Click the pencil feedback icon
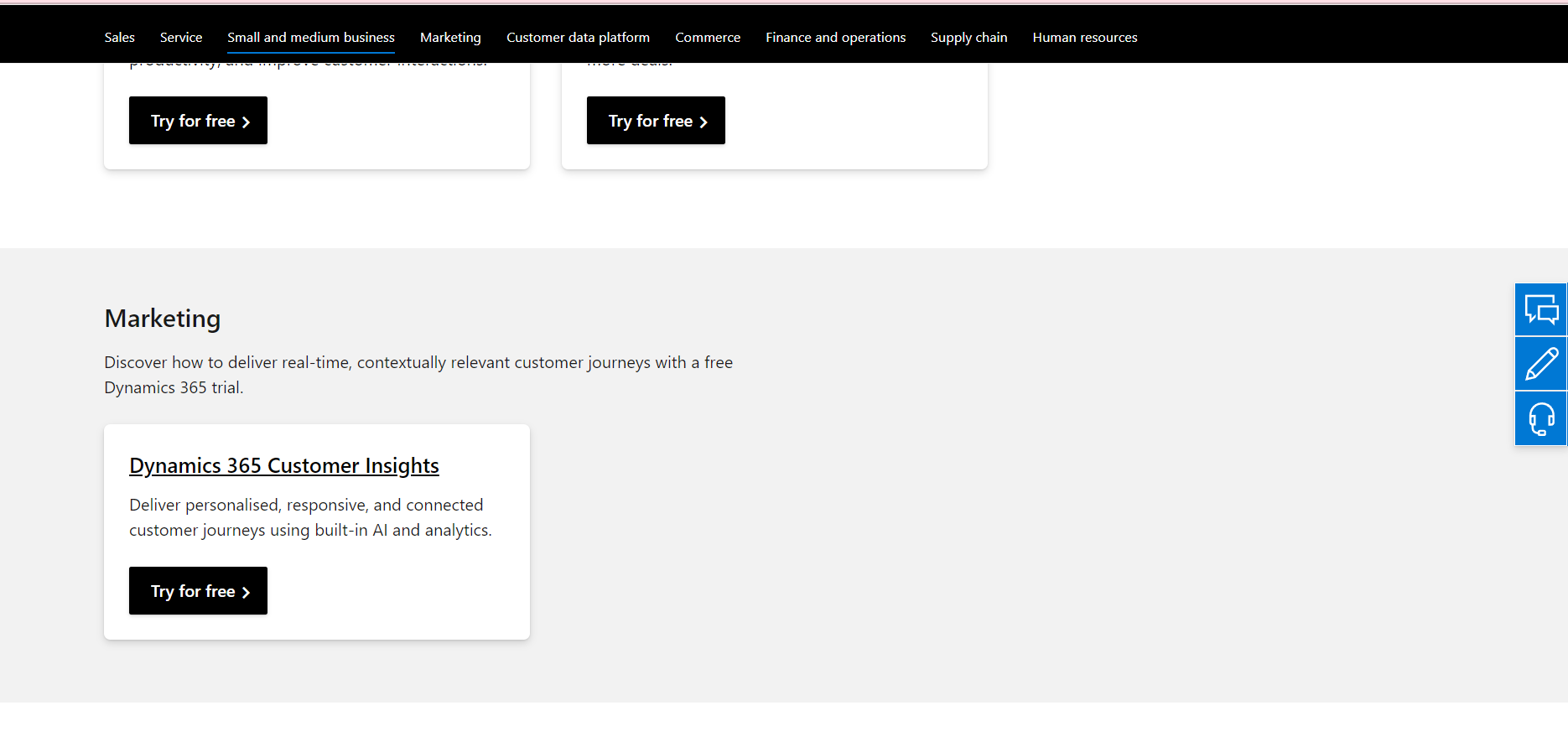This screenshot has width=1568, height=747. [1541, 364]
